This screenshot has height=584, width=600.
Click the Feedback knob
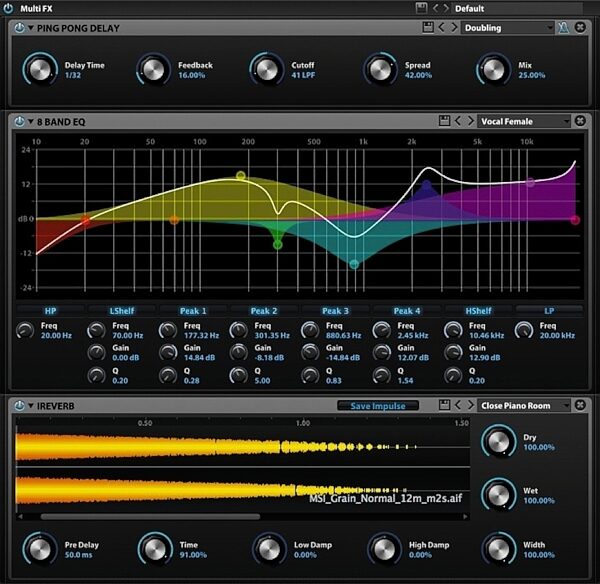pos(153,70)
